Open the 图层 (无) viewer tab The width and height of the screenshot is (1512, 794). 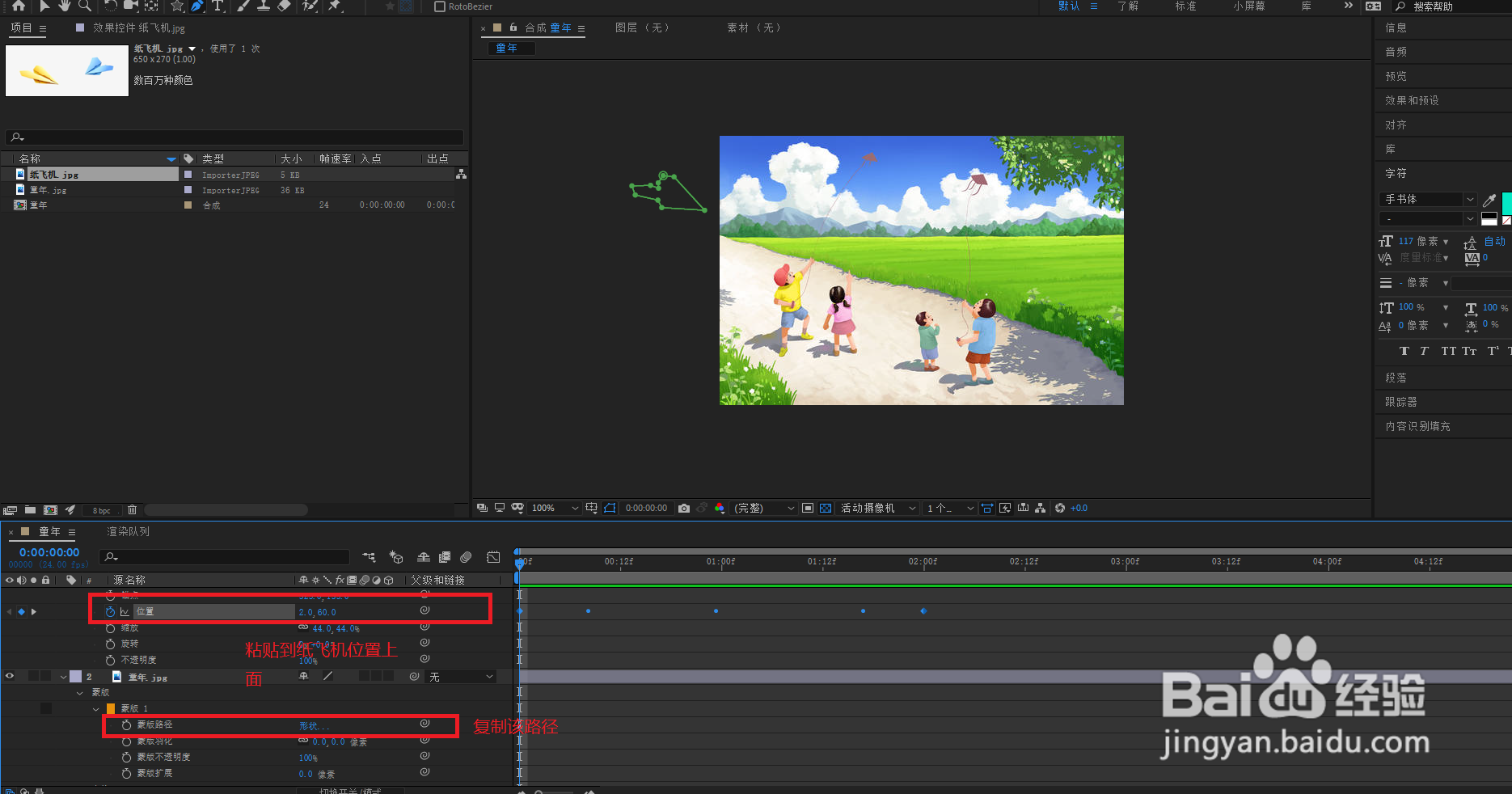pos(642,27)
